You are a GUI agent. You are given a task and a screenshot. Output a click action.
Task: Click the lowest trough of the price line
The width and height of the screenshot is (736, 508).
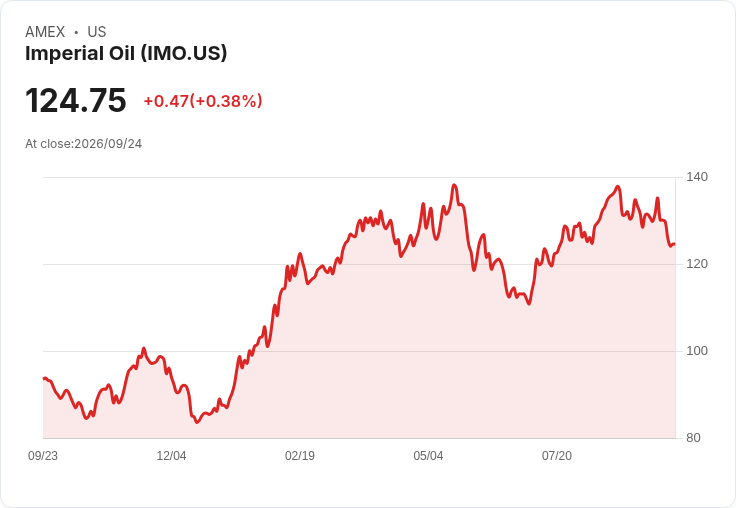pyautogui.click(x=197, y=422)
